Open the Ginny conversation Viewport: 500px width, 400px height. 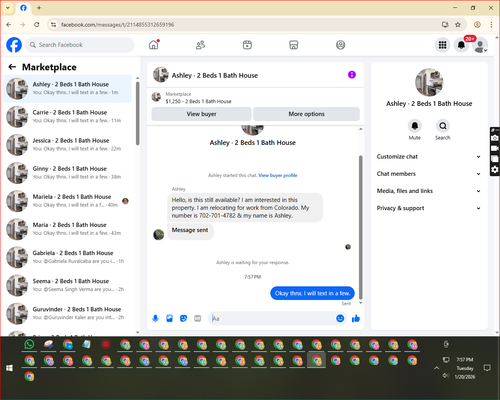click(x=68, y=173)
